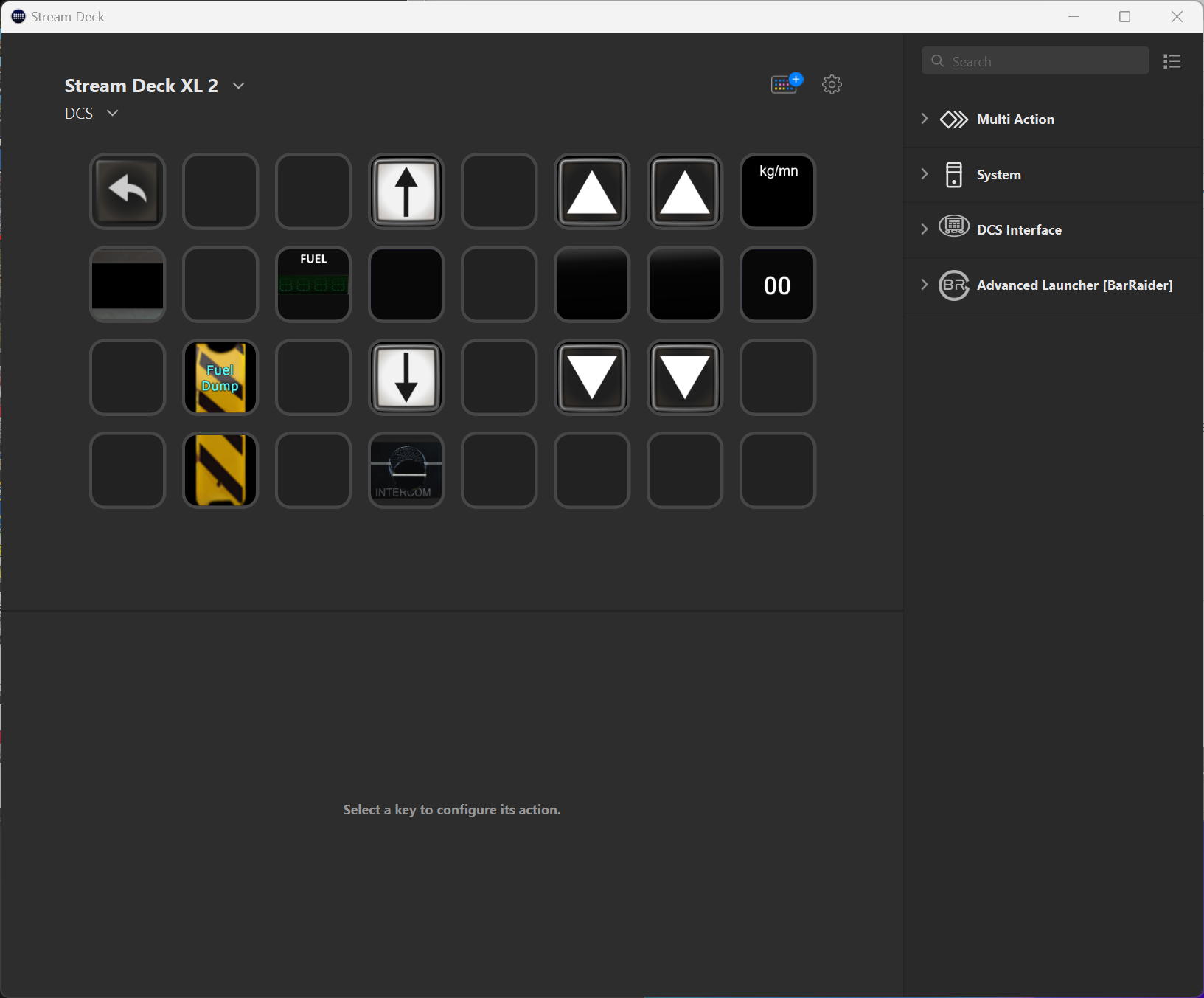1204x998 pixels.
Task: Open the Stream Deck XL 2 device dropdown
Action: [x=238, y=86]
